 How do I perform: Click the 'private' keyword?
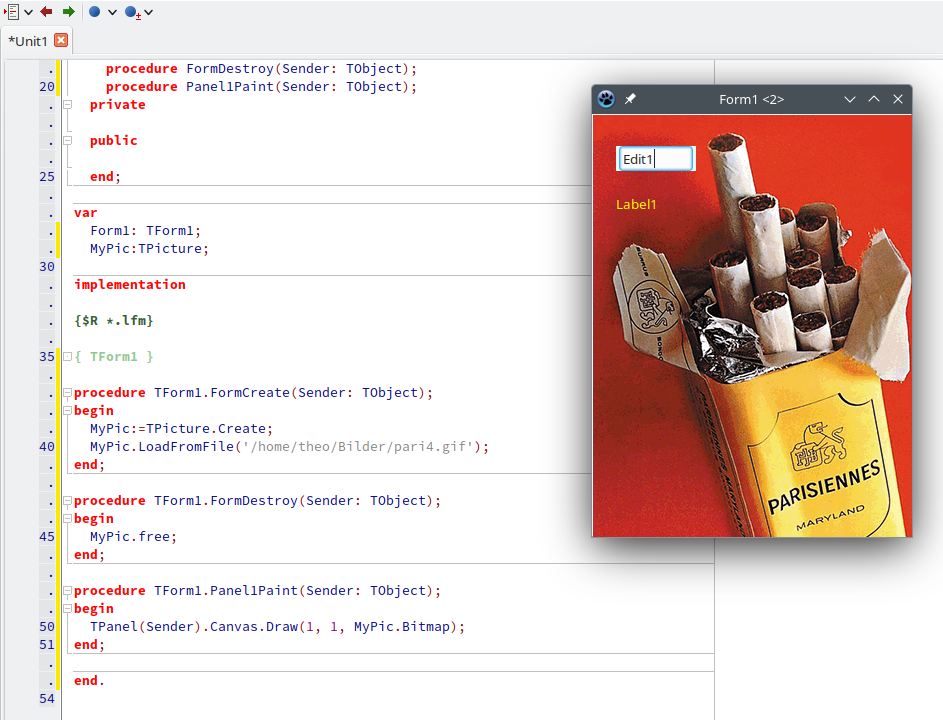pos(118,105)
